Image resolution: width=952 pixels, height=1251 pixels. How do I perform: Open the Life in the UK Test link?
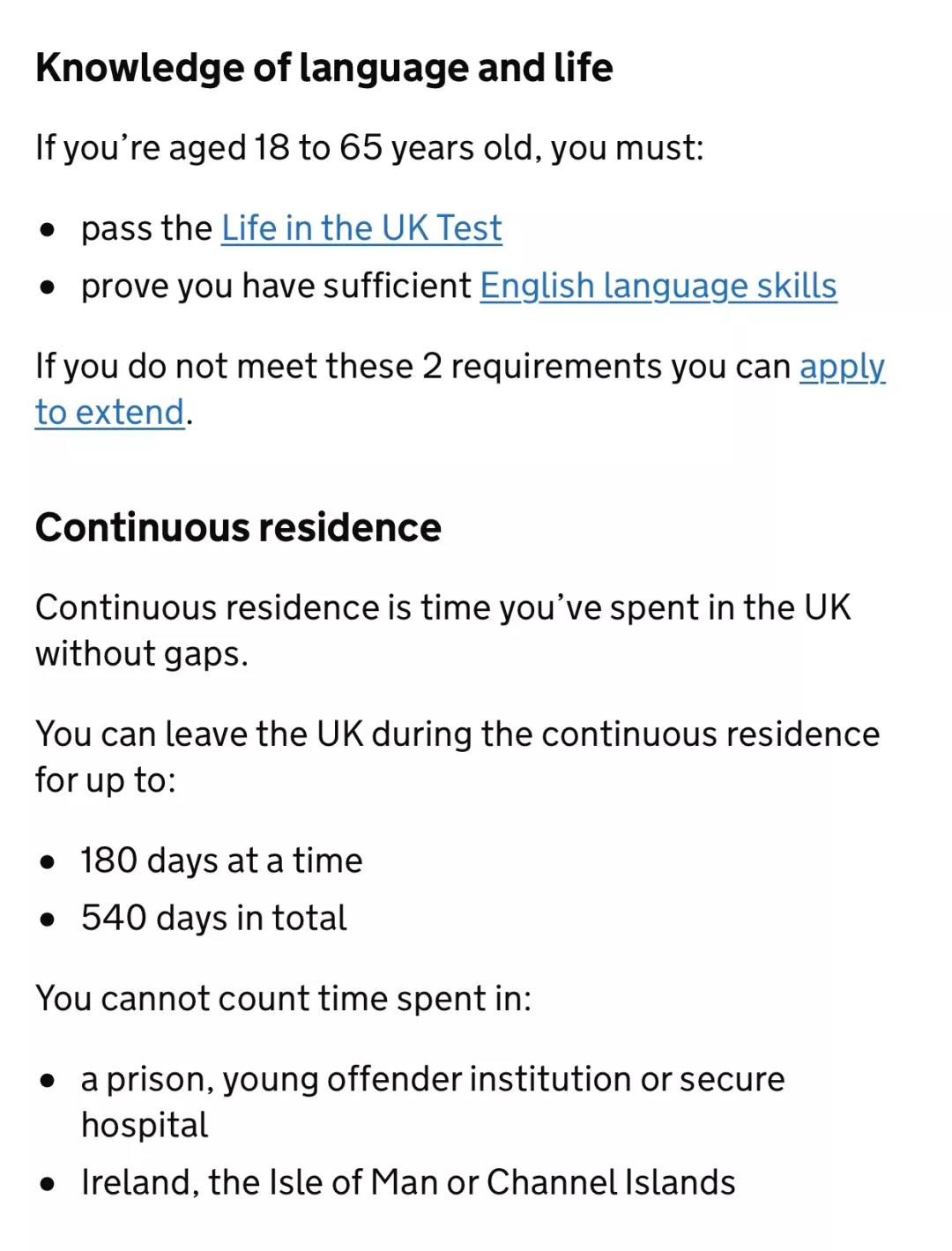click(361, 228)
